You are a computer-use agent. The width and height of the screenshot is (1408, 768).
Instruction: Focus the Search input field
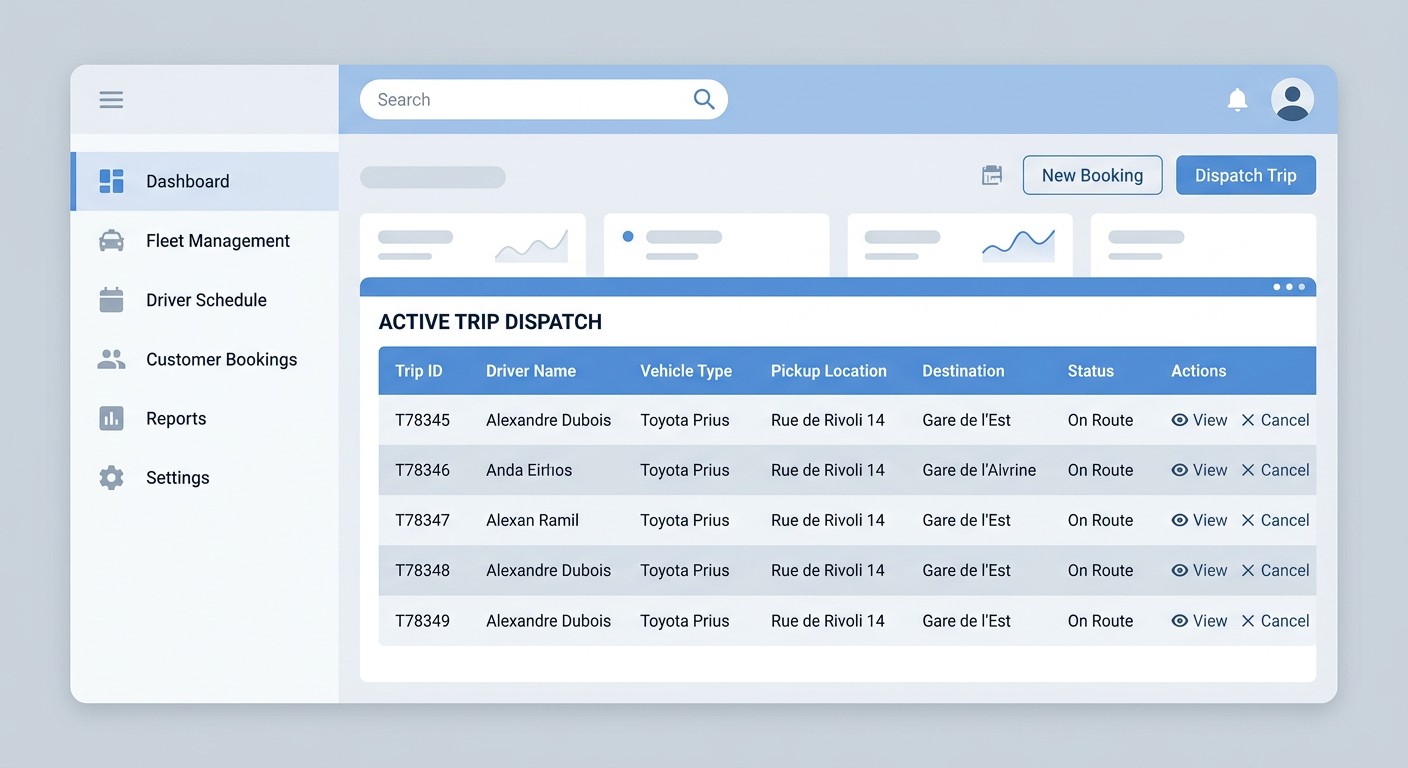pos(543,99)
